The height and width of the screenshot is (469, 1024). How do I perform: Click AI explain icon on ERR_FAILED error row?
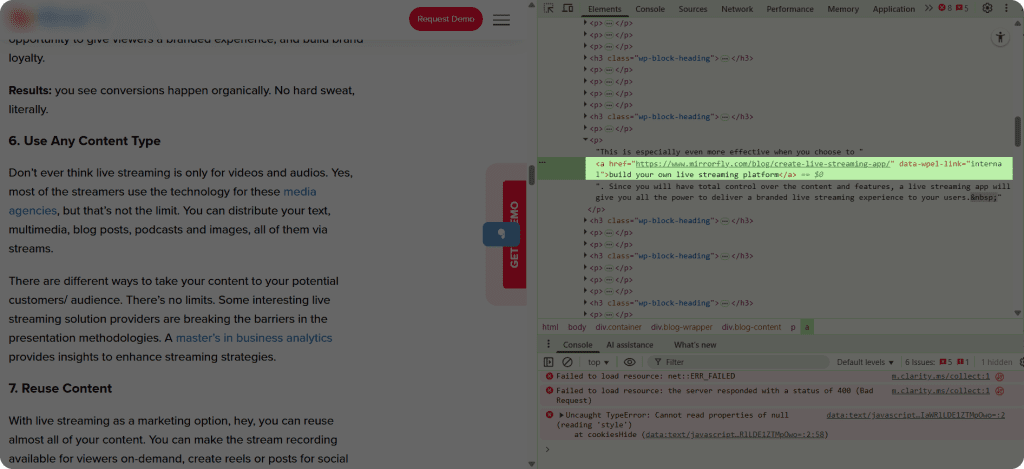point(999,376)
